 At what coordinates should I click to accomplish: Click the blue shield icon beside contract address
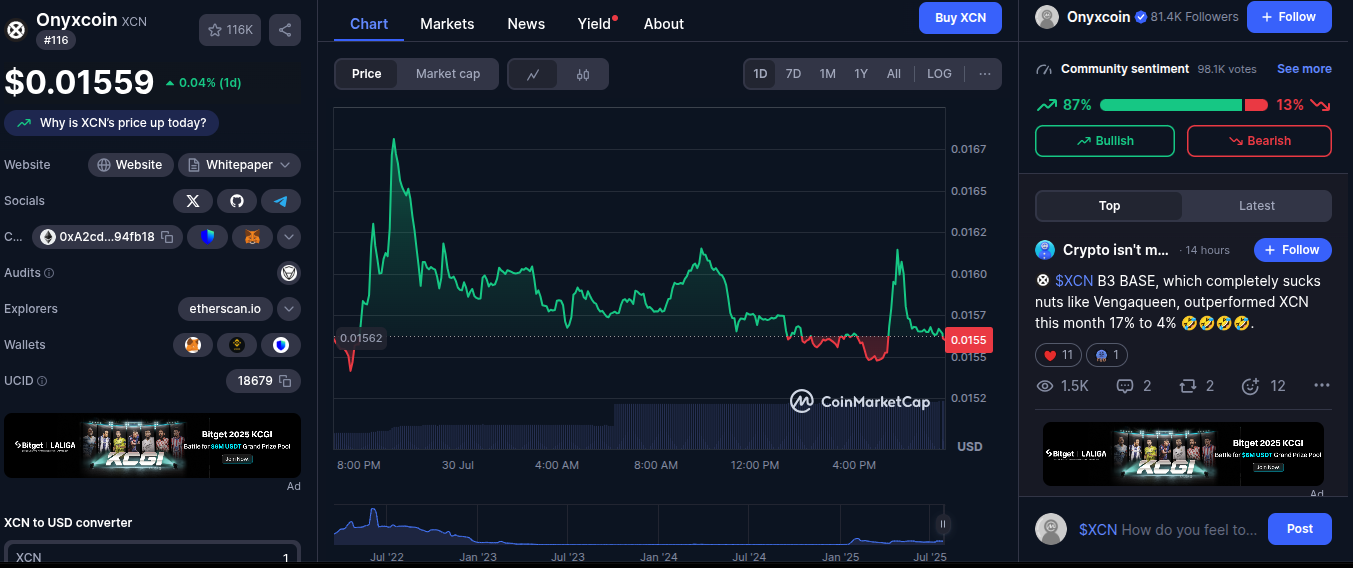[208, 237]
